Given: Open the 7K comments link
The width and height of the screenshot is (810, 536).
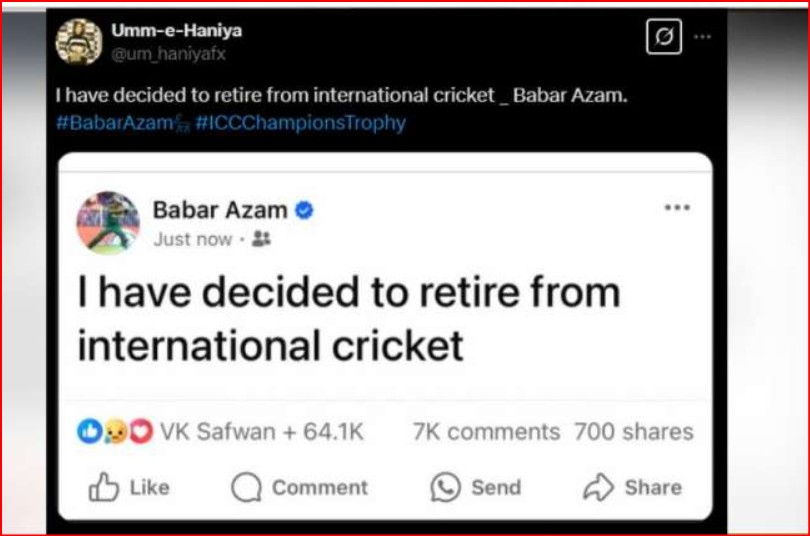Looking at the screenshot, I should coord(486,432).
